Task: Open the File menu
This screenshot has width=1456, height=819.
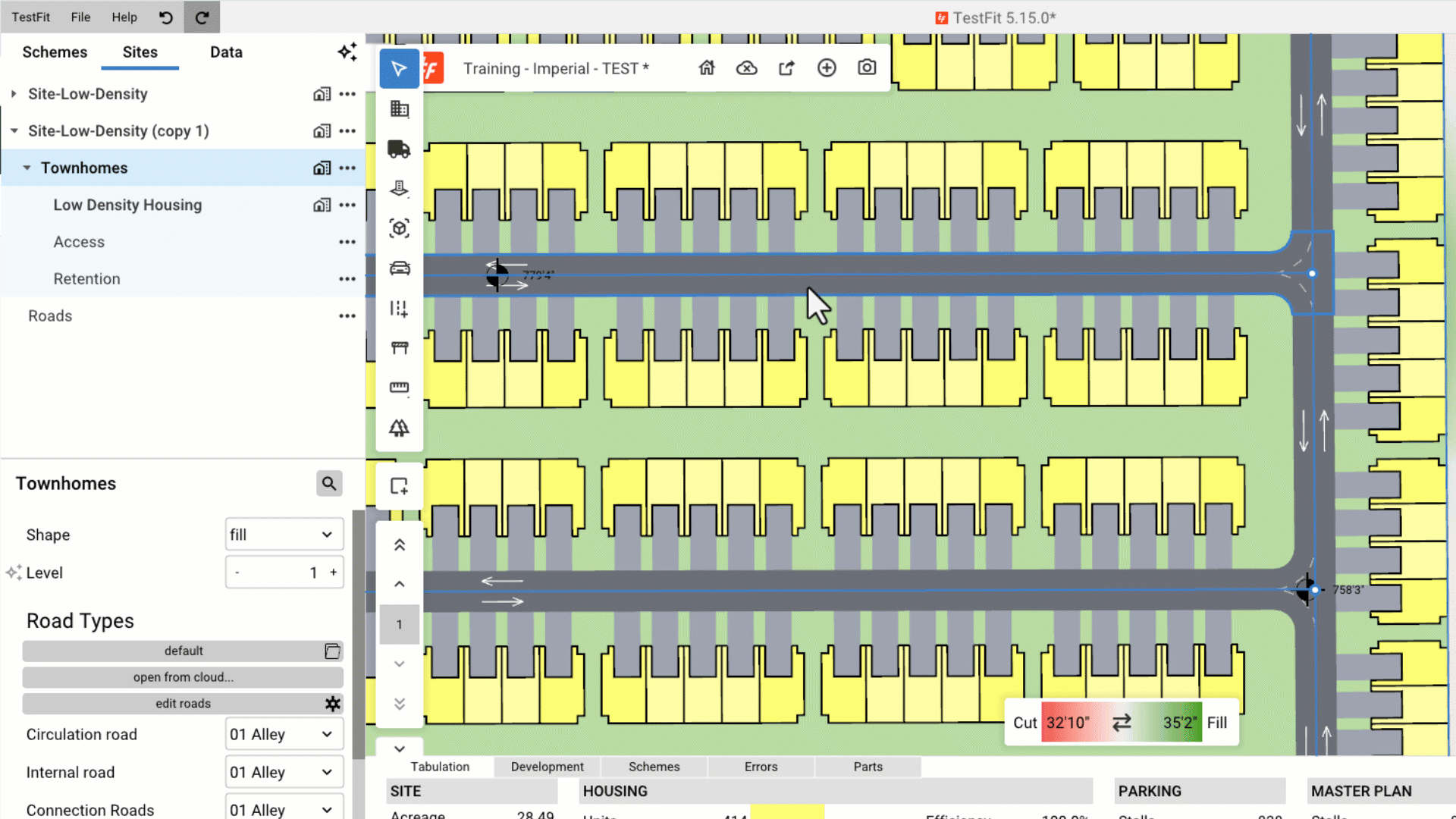Action: click(80, 17)
